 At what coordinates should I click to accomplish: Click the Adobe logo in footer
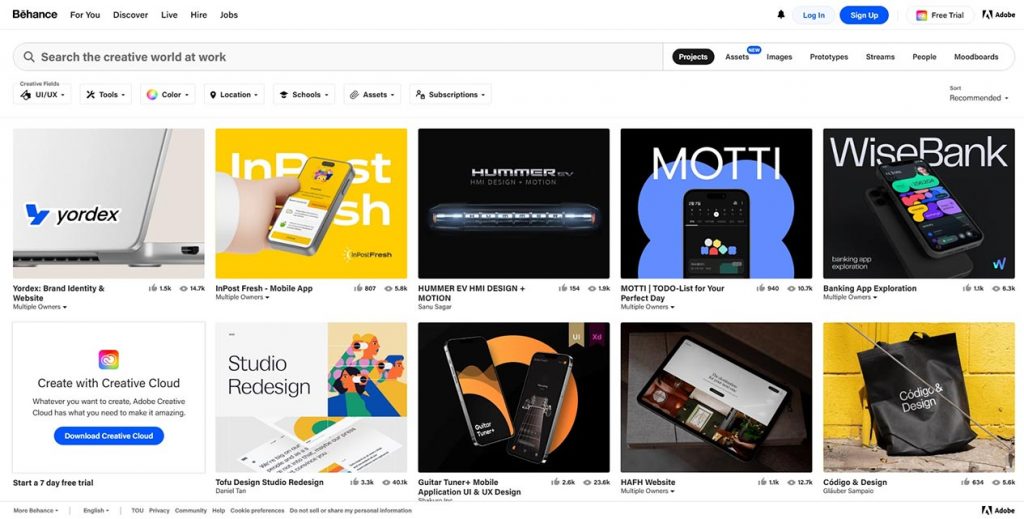(x=998, y=511)
